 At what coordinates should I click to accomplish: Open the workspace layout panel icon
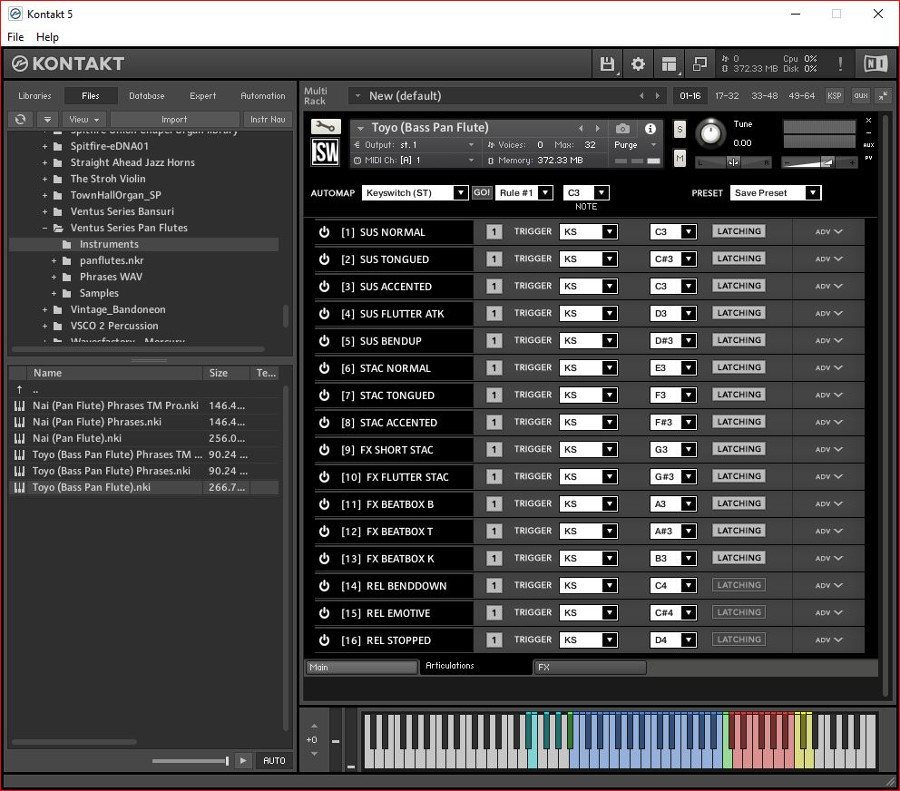point(669,64)
